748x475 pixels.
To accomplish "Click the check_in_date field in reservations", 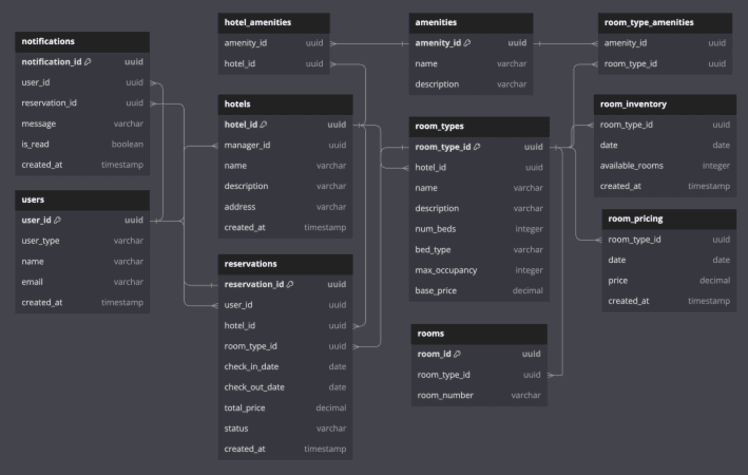I will (x=285, y=367).
